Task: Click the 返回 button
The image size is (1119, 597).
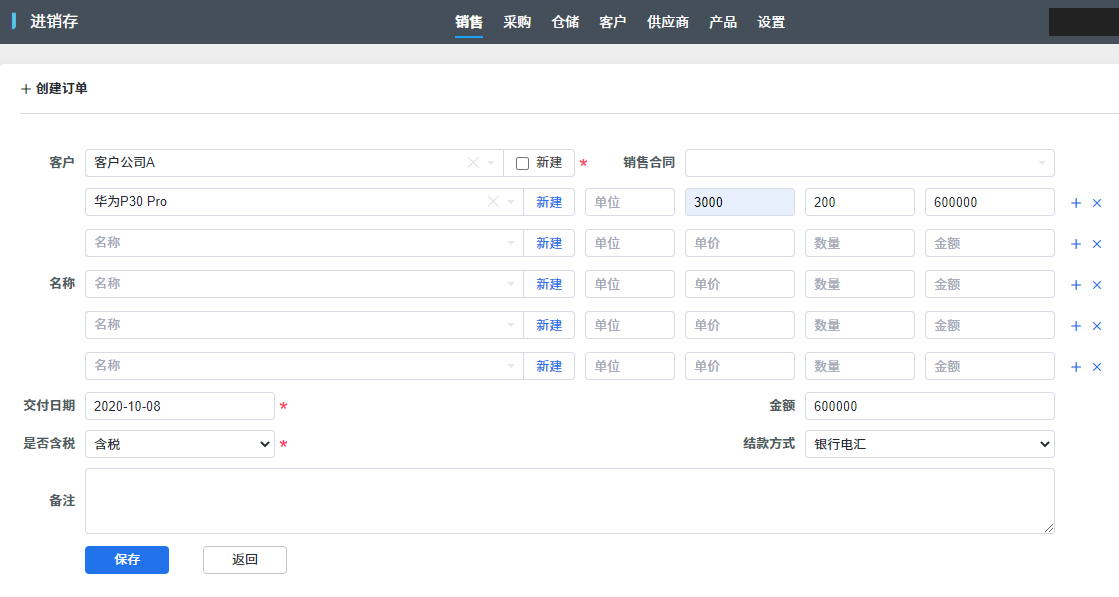Action: tap(245, 560)
